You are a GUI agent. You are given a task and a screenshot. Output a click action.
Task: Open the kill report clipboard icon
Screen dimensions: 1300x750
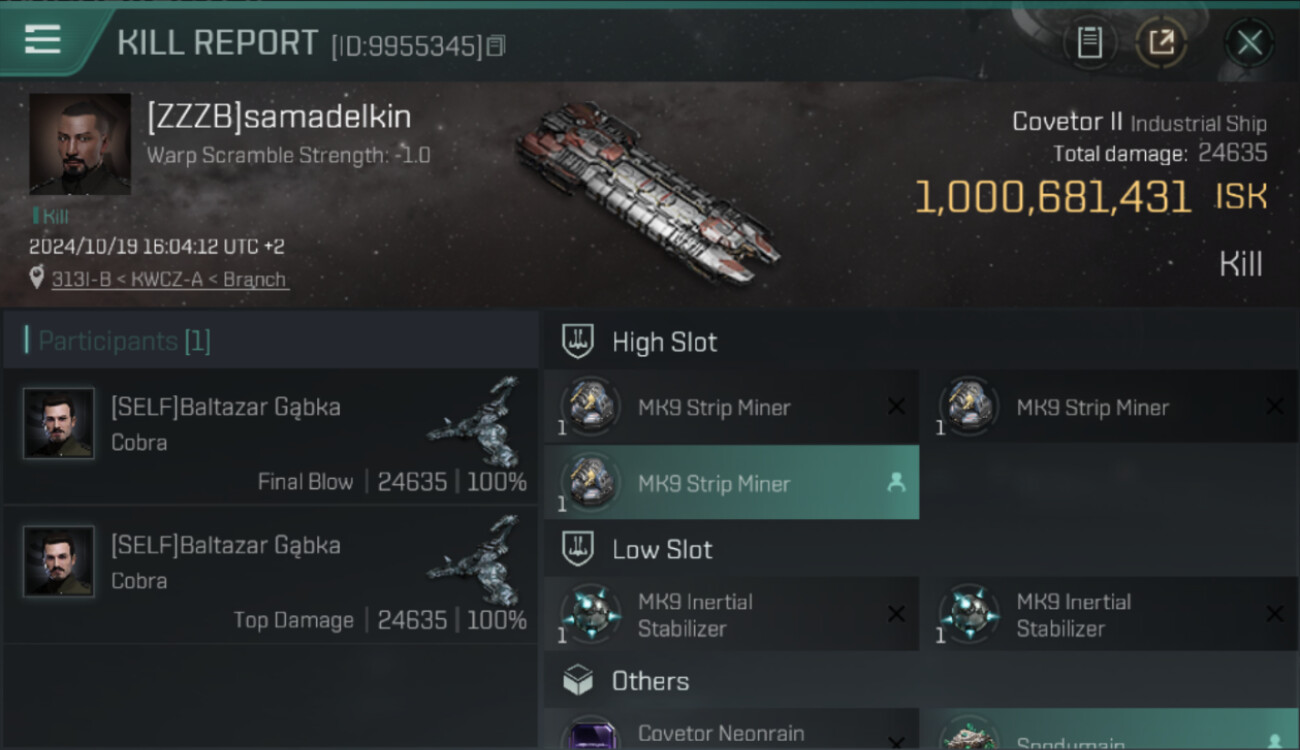(x=1089, y=42)
